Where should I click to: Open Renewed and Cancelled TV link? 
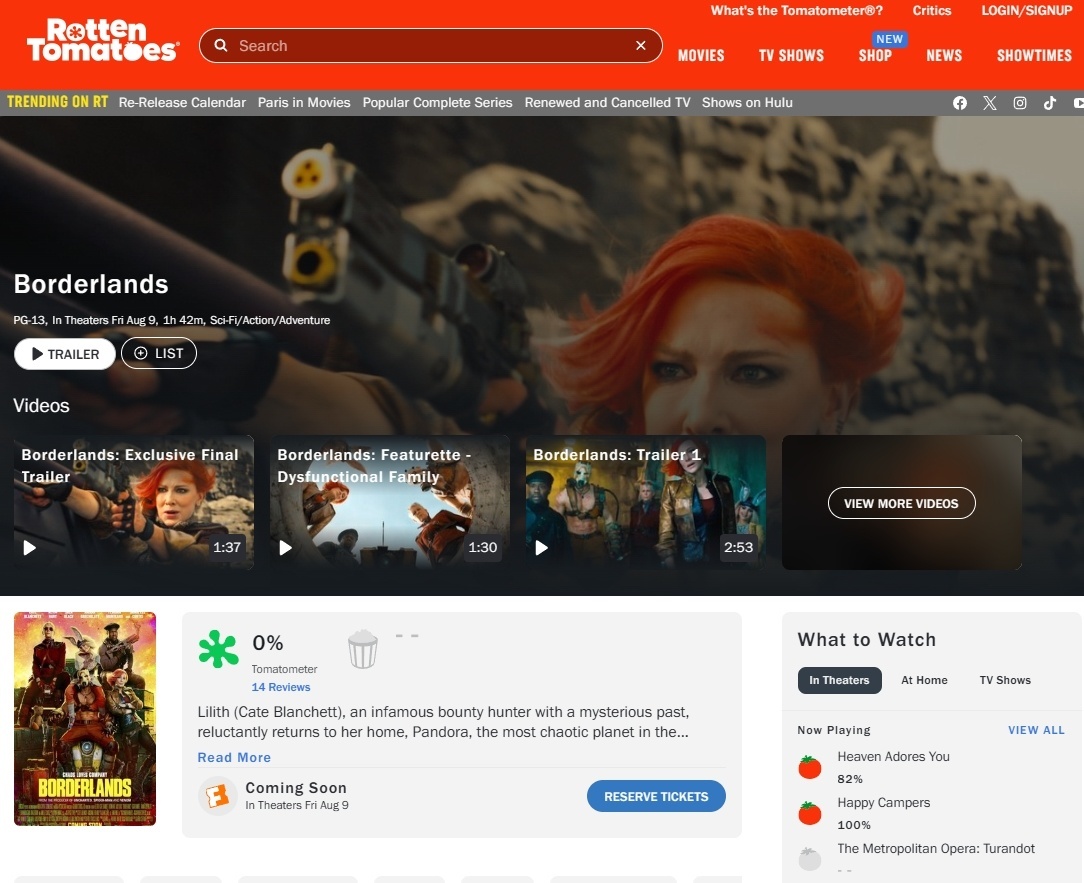click(607, 102)
